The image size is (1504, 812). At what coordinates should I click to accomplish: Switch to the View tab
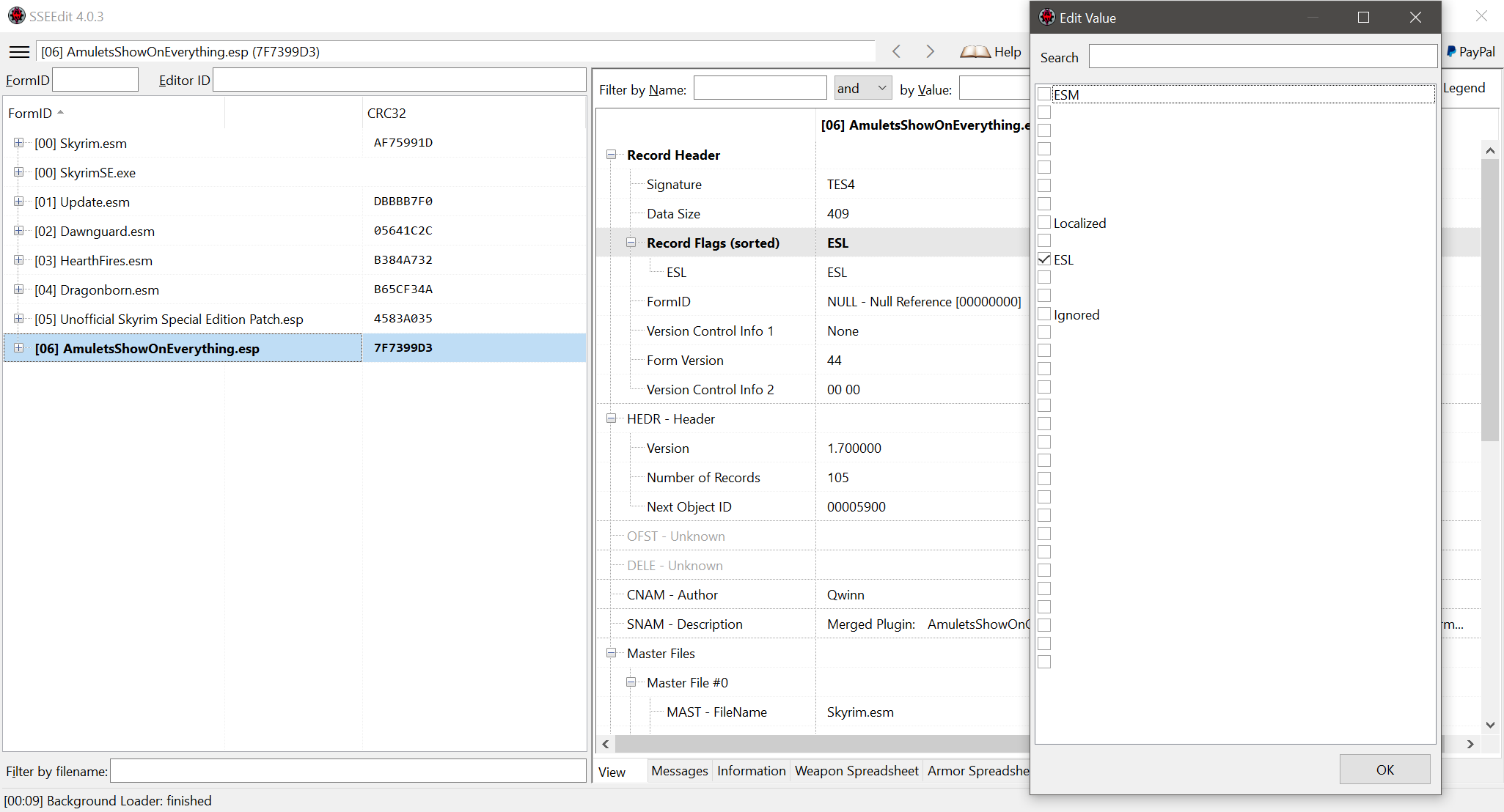click(612, 772)
